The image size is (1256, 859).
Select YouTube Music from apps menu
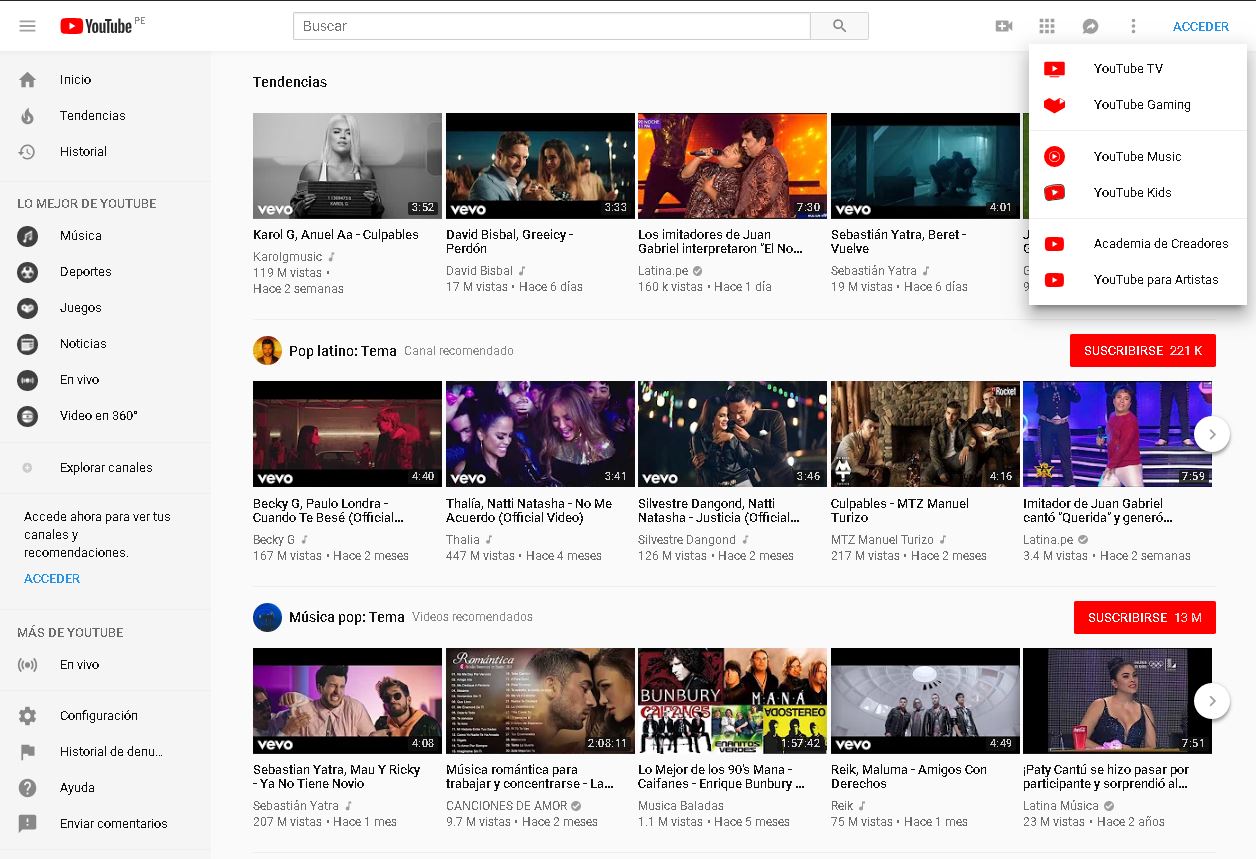pyautogui.click(x=1137, y=157)
